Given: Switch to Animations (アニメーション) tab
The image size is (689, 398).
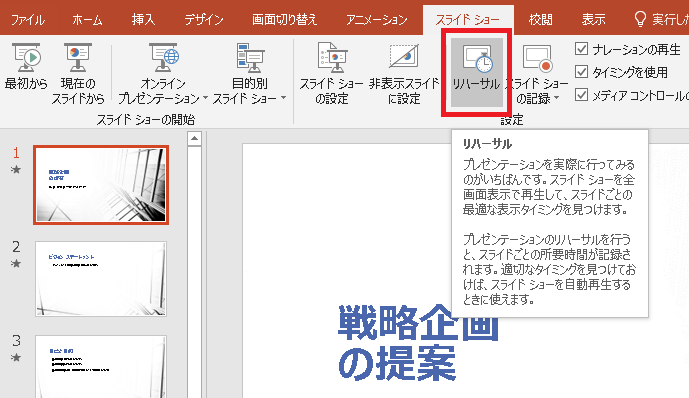Looking at the screenshot, I should 376,19.
